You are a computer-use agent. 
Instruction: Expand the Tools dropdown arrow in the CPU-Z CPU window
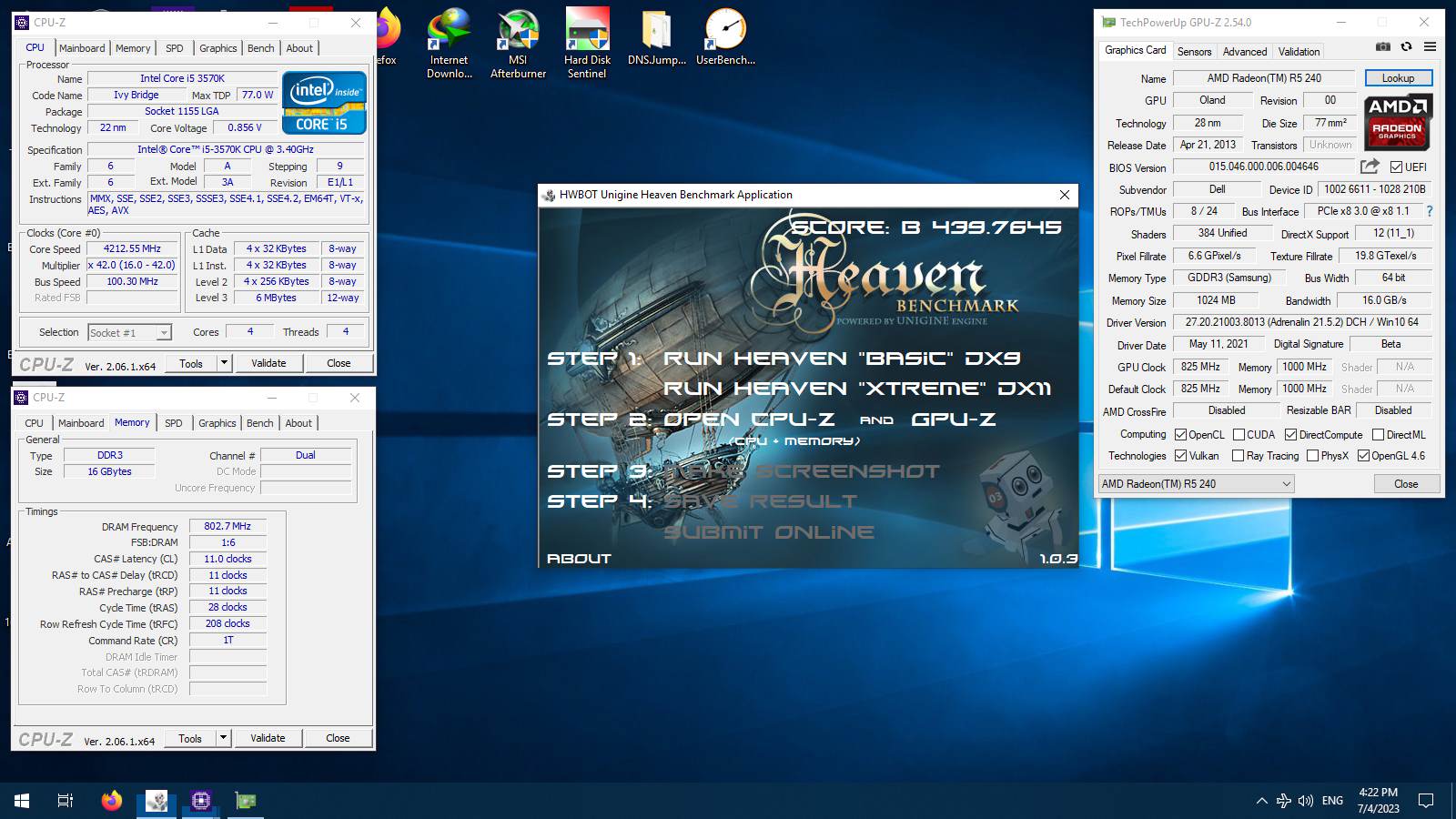224,363
